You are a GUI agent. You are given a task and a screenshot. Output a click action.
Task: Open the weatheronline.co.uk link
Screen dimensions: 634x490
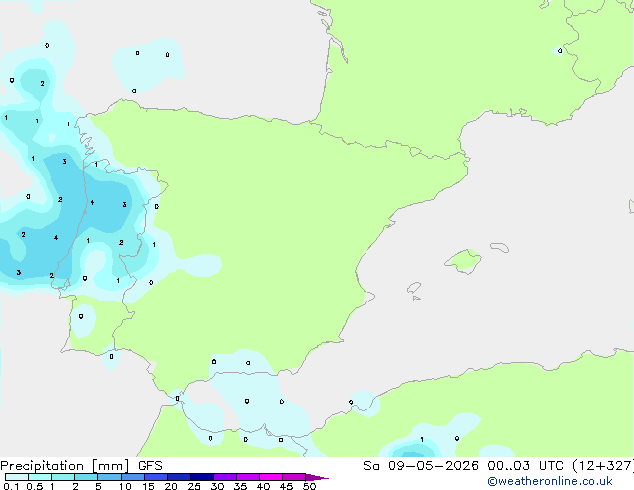(x=550, y=481)
